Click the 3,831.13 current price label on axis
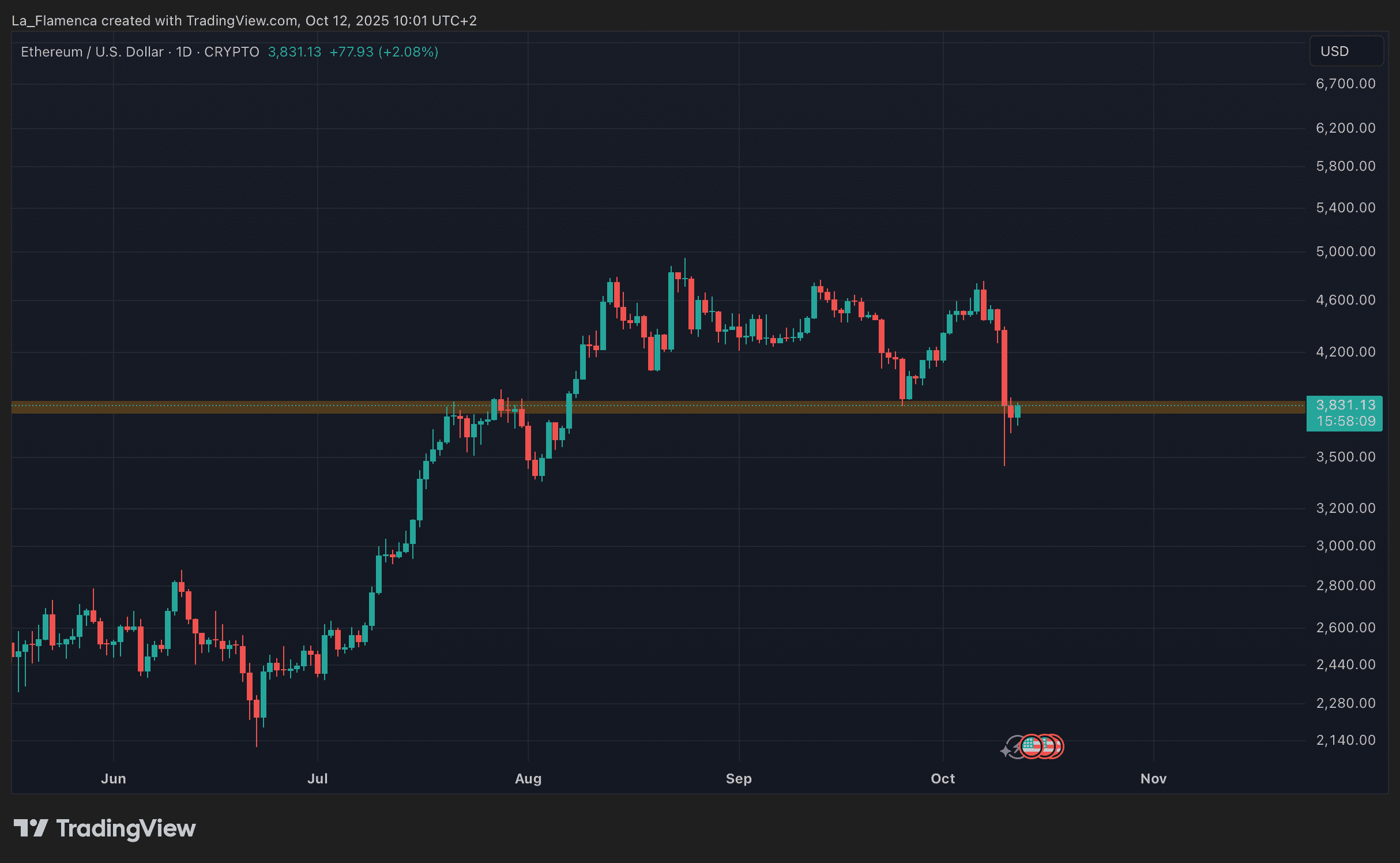The image size is (1400, 863). [1345, 405]
